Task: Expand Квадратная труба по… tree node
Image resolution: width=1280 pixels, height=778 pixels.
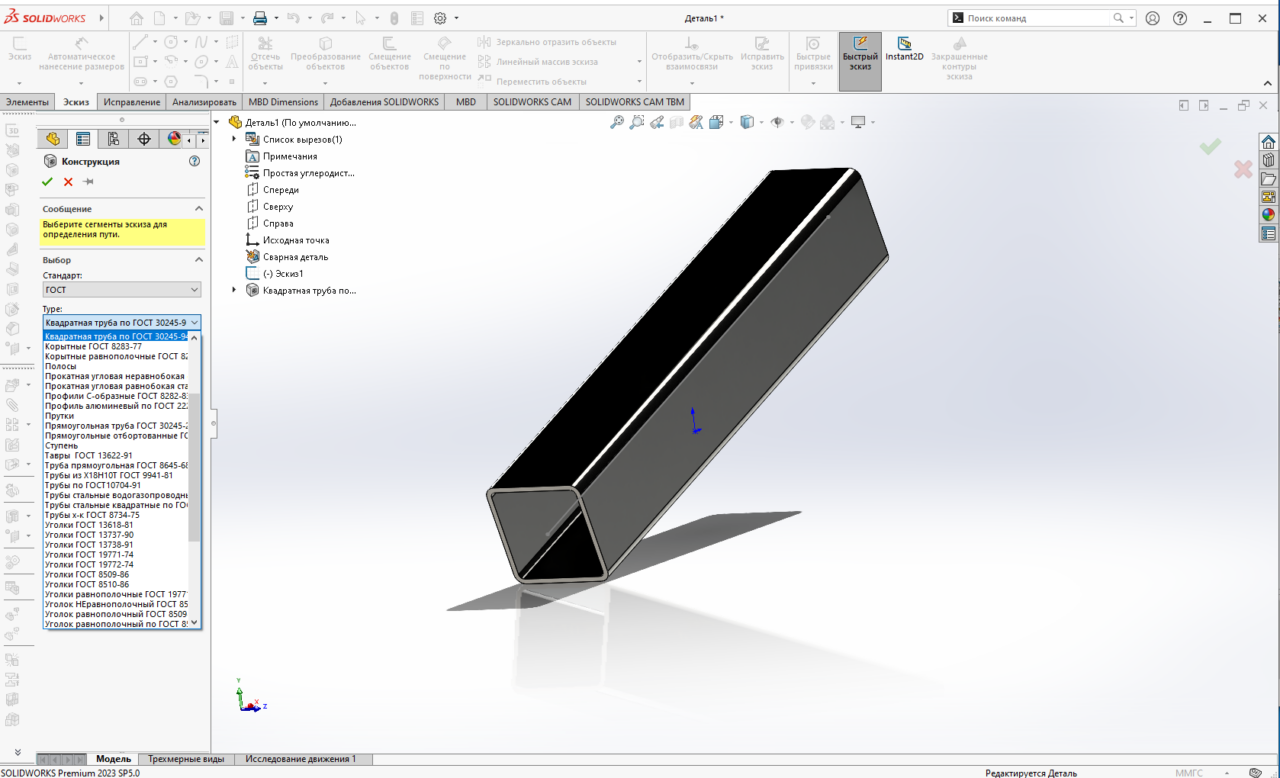Action: 234,290
